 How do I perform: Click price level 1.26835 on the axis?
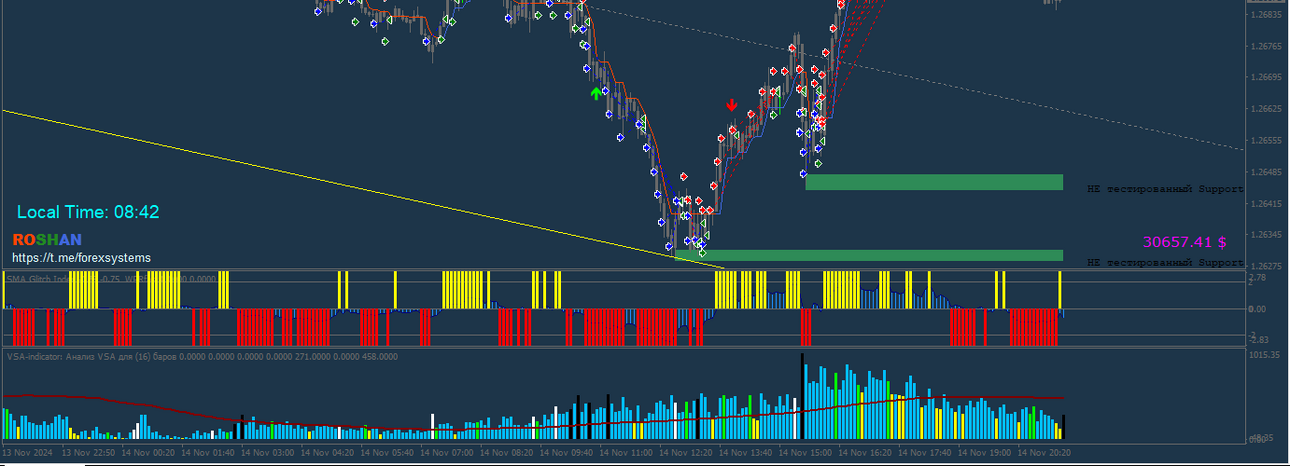(x=1266, y=15)
